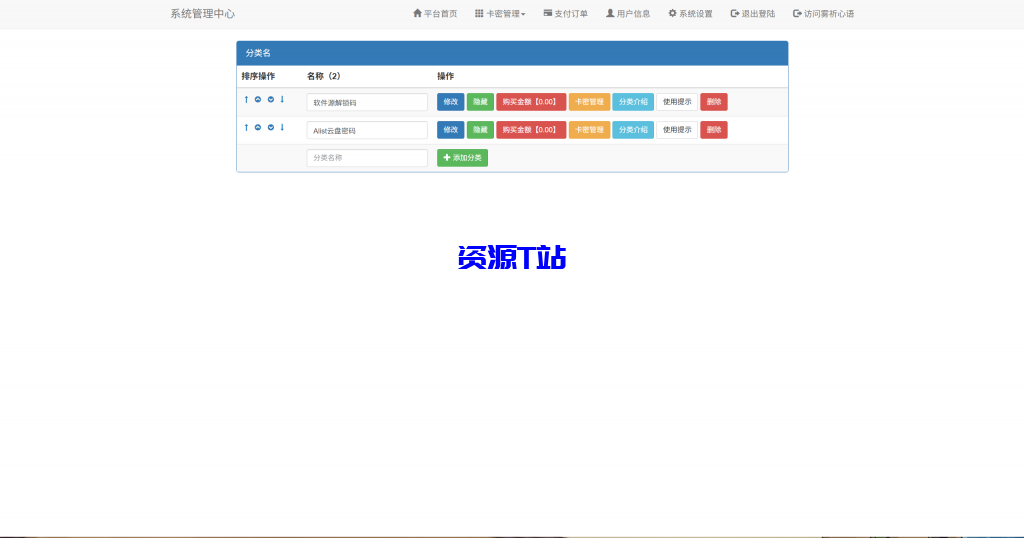This screenshot has width=1024, height=538.
Task: Move the 软件 category row to top
Action: click(246, 99)
